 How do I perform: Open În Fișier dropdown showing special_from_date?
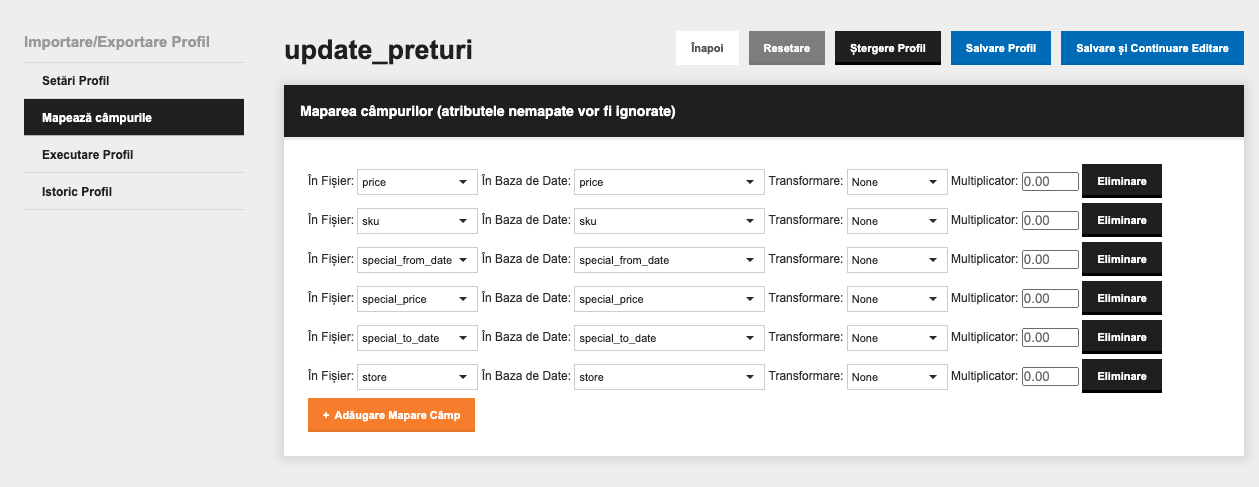[x=417, y=260]
